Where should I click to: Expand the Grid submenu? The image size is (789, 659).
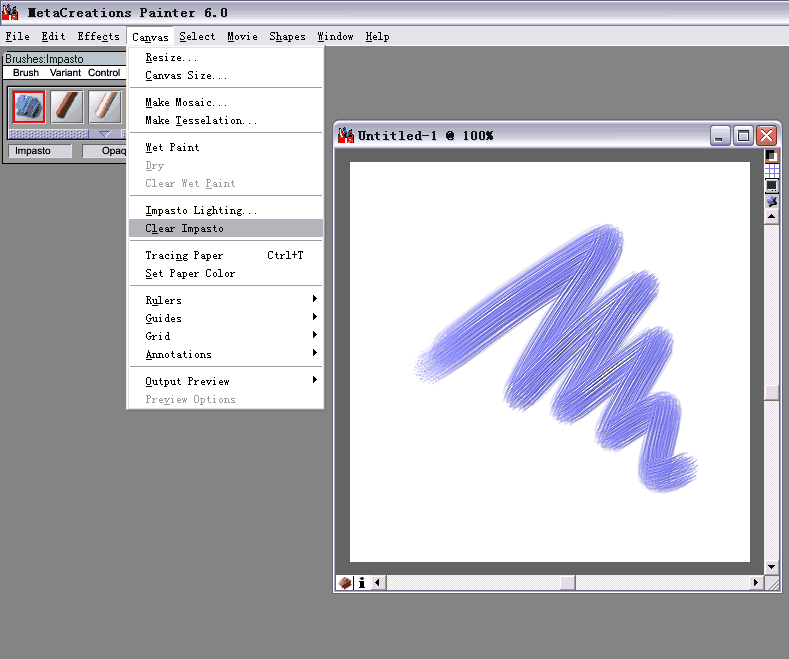click(x=225, y=336)
